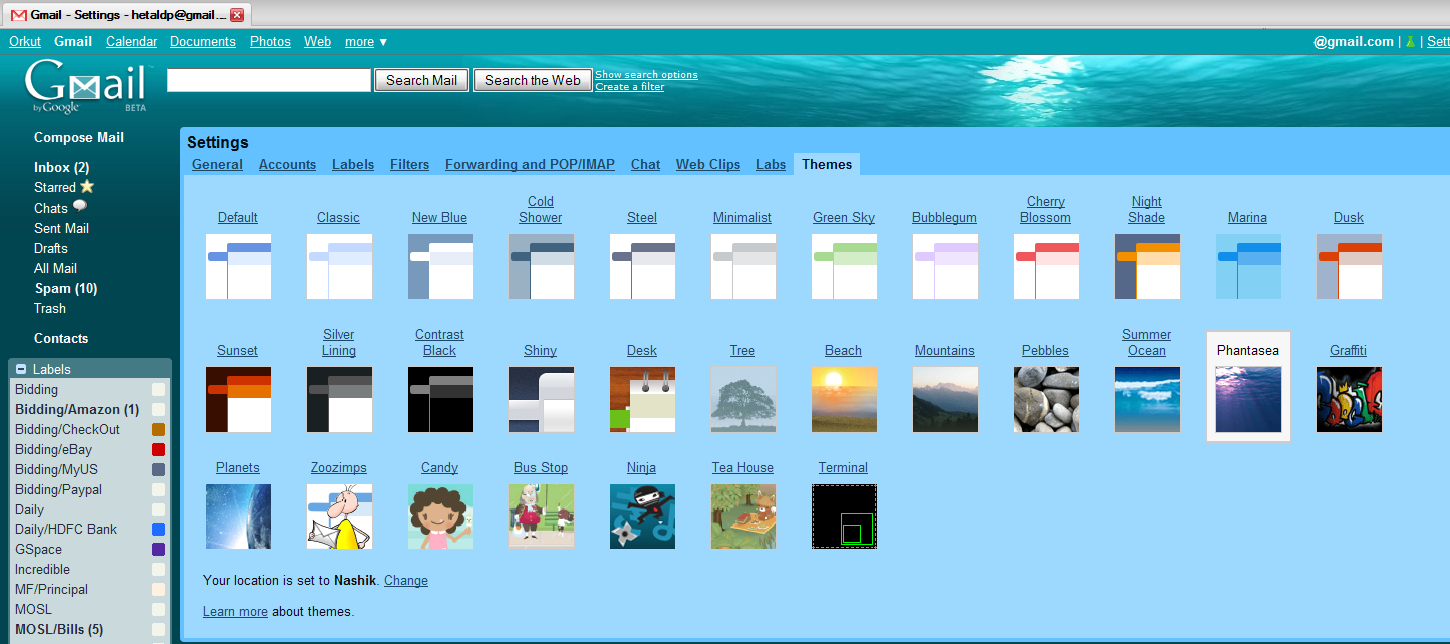Apply the Dusk theme thumbnail
Image resolution: width=1450 pixels, height=644 pixels.
point(1349,267)
